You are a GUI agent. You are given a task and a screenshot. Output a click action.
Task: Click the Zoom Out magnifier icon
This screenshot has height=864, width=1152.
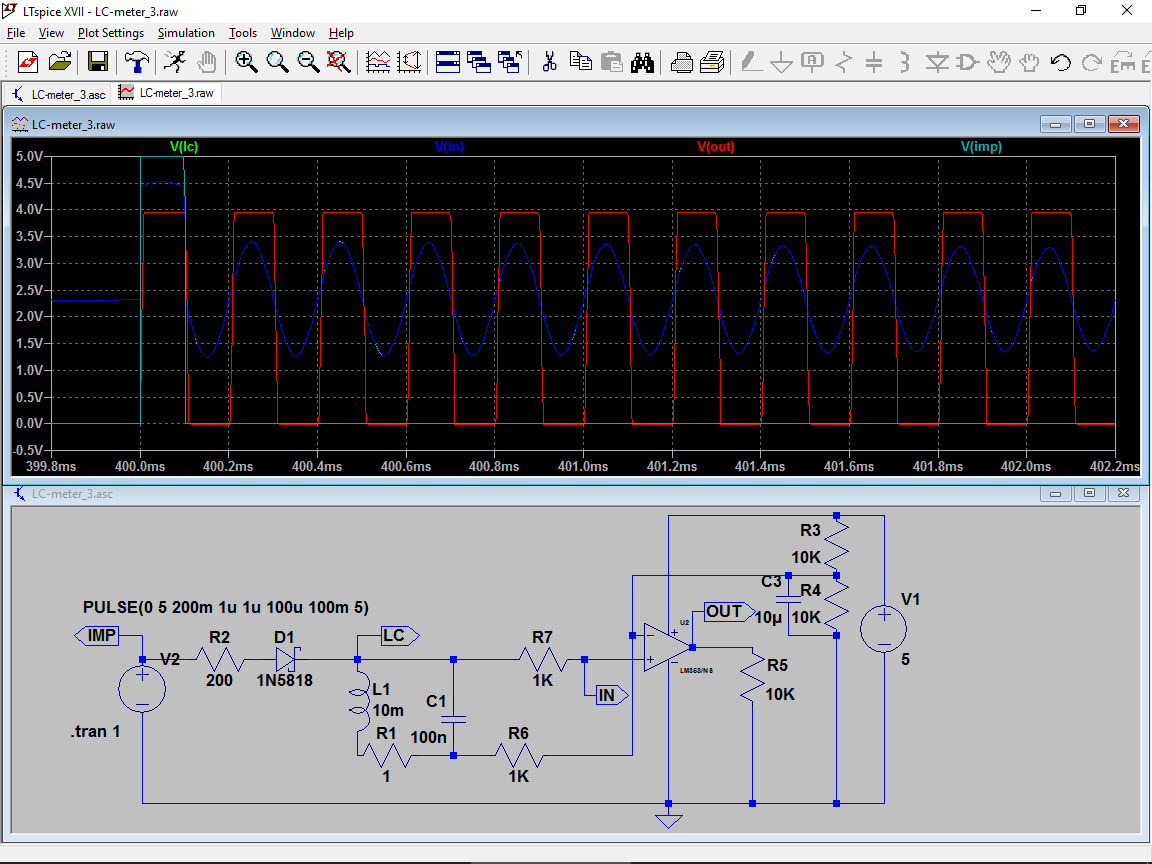pos(308,63)
